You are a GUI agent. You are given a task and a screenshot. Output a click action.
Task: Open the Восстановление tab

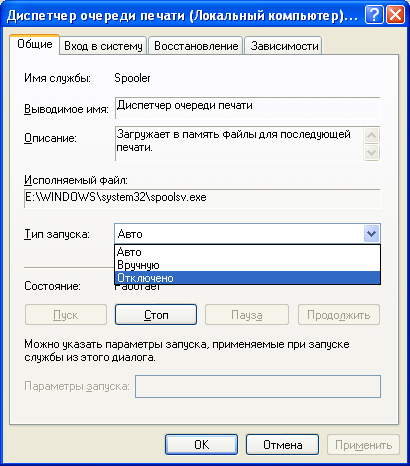[x=196, y=46]
